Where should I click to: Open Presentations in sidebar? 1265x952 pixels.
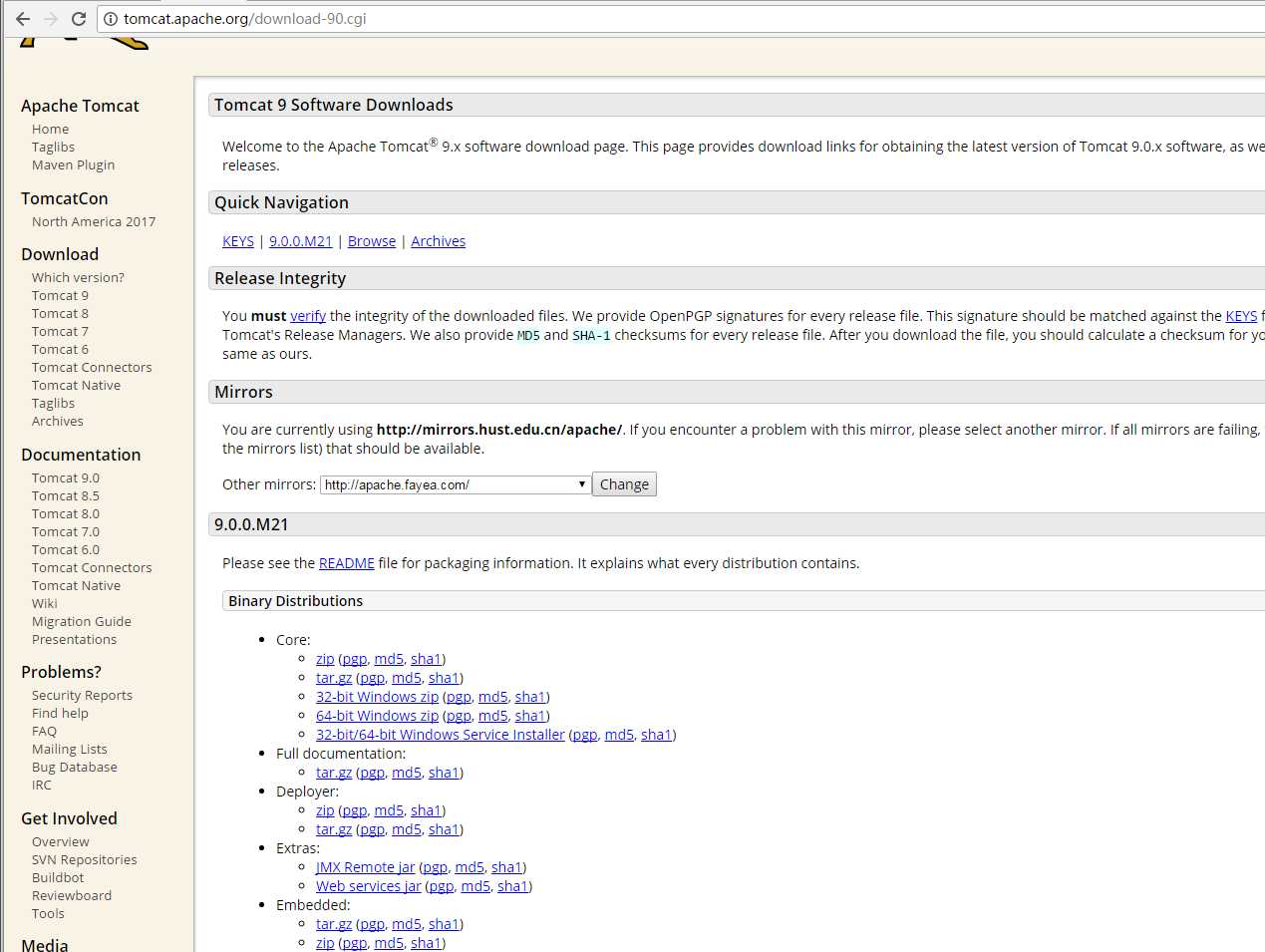point(74,640)
